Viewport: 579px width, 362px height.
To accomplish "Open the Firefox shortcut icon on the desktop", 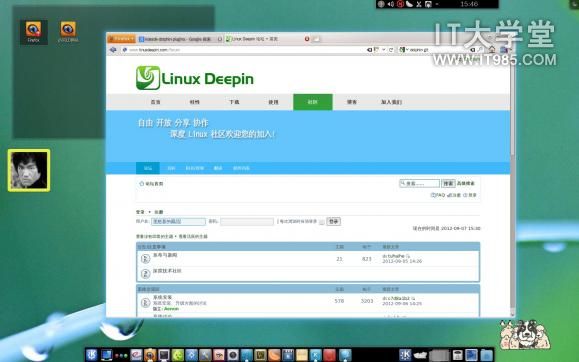I will [x=34, y=32].
